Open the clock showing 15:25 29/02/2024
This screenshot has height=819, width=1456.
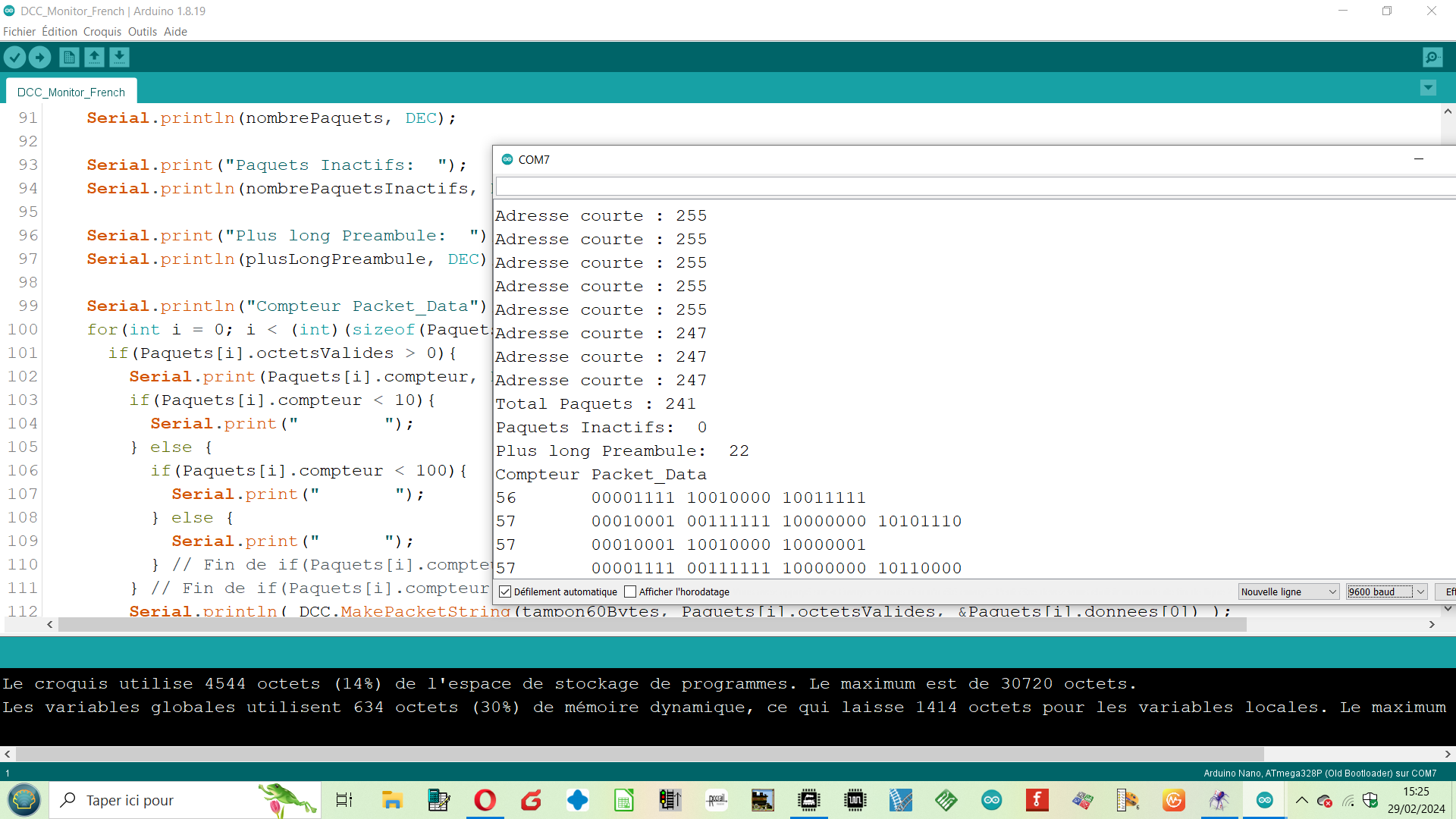(x=1416, y=800)
